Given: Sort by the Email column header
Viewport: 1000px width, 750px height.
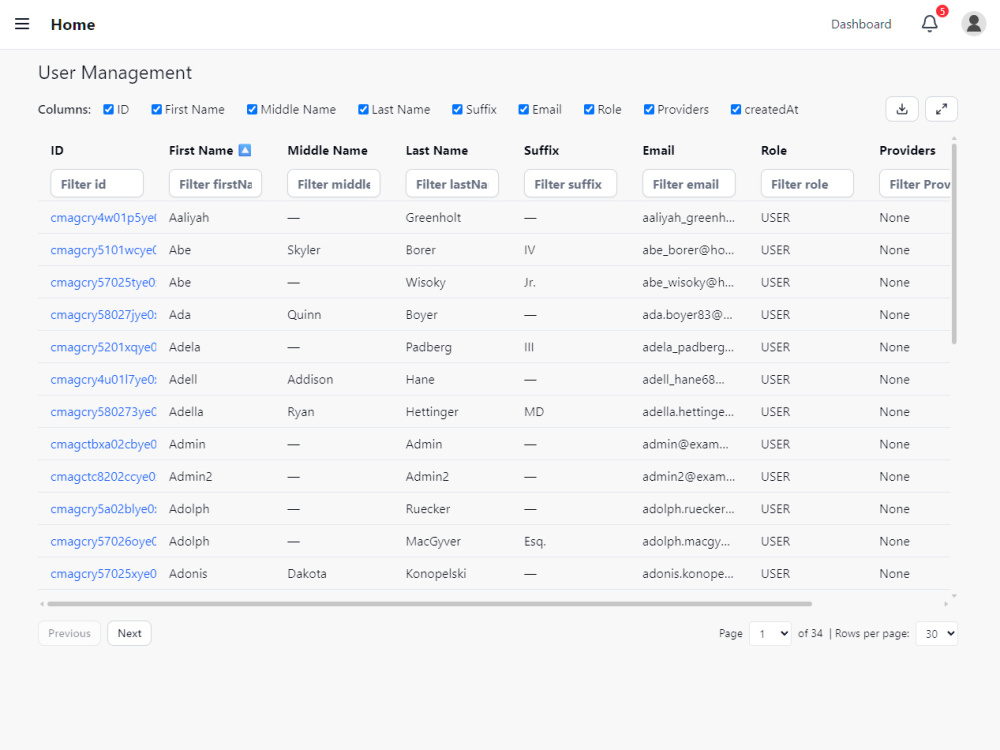Looking at the screenshot, I should tap(658, 151).
